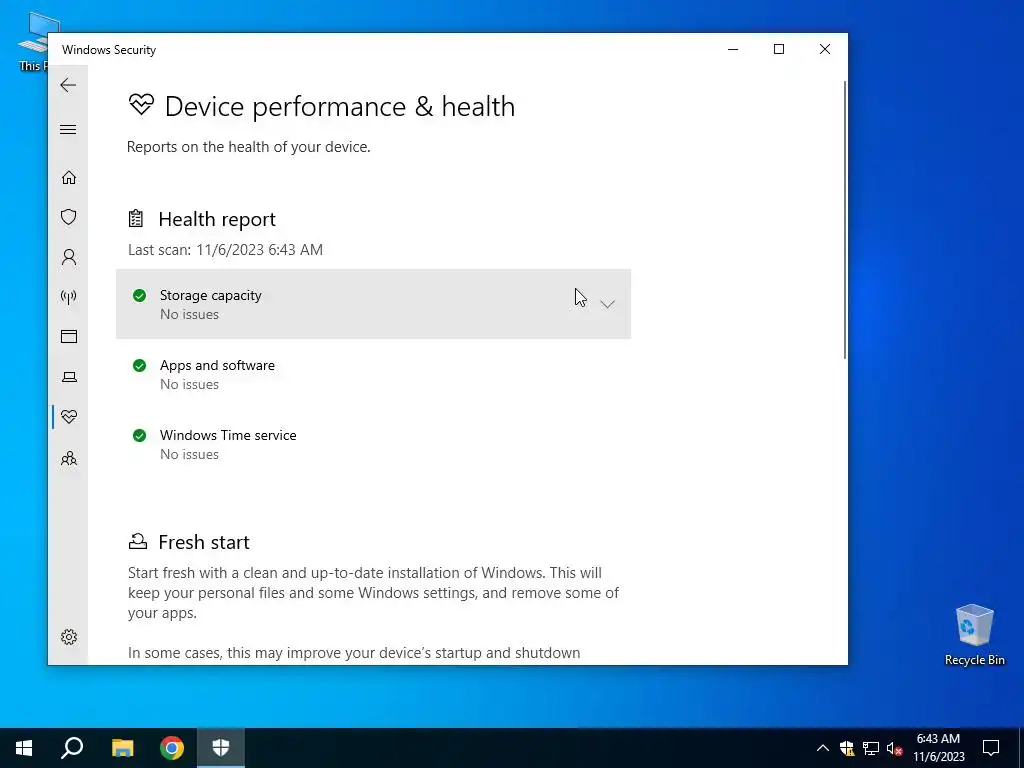Click the muted volume tray icon
The height and width of the screenshot is (768, 1024).
pos(895,748)
